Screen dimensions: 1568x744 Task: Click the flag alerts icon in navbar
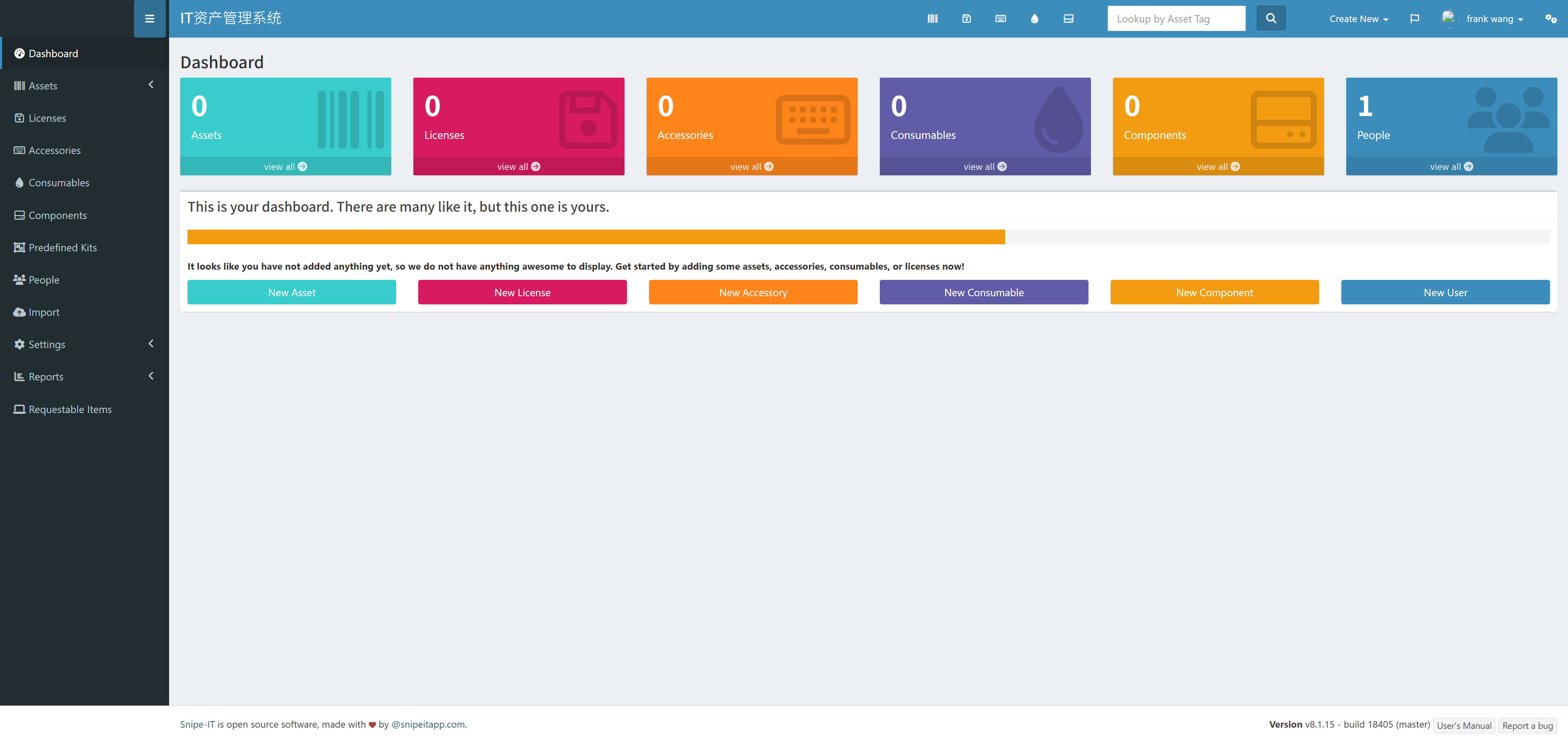click(1414, 19)
